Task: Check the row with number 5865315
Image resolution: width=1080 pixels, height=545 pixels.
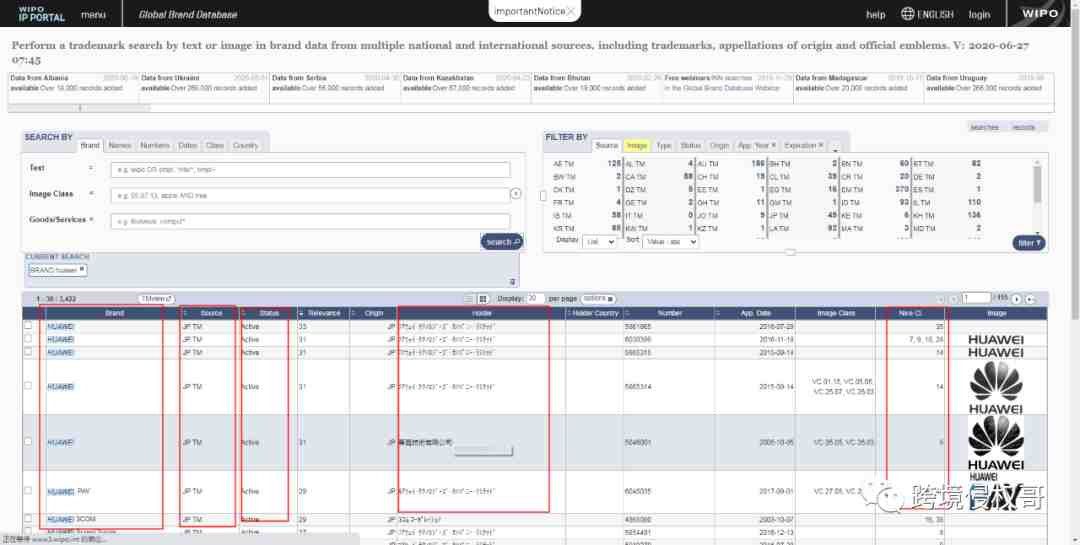Action: (28, 351)
